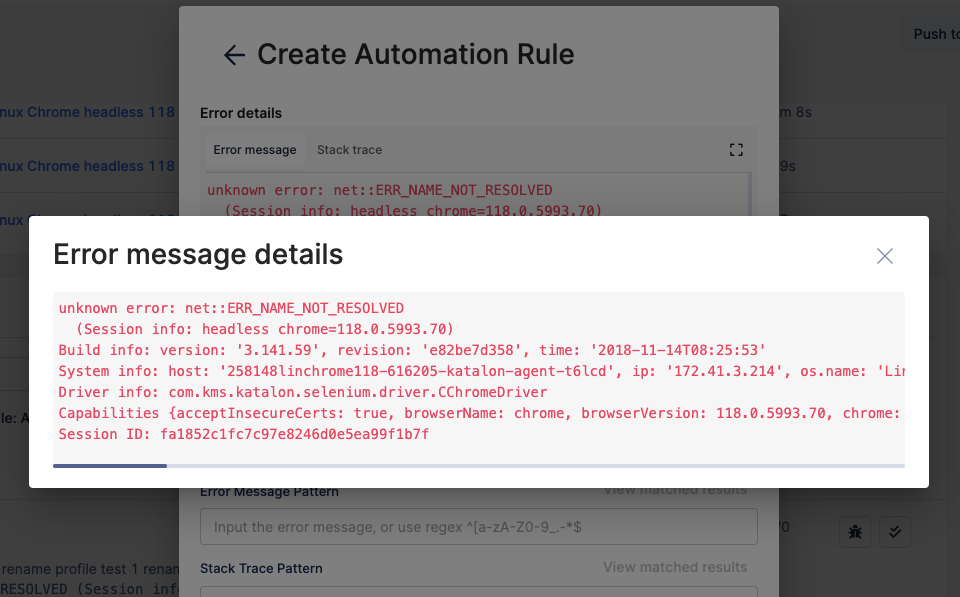Click the Session ID line in error details
The image size is (960, 597).
click(x=243, y=434)
